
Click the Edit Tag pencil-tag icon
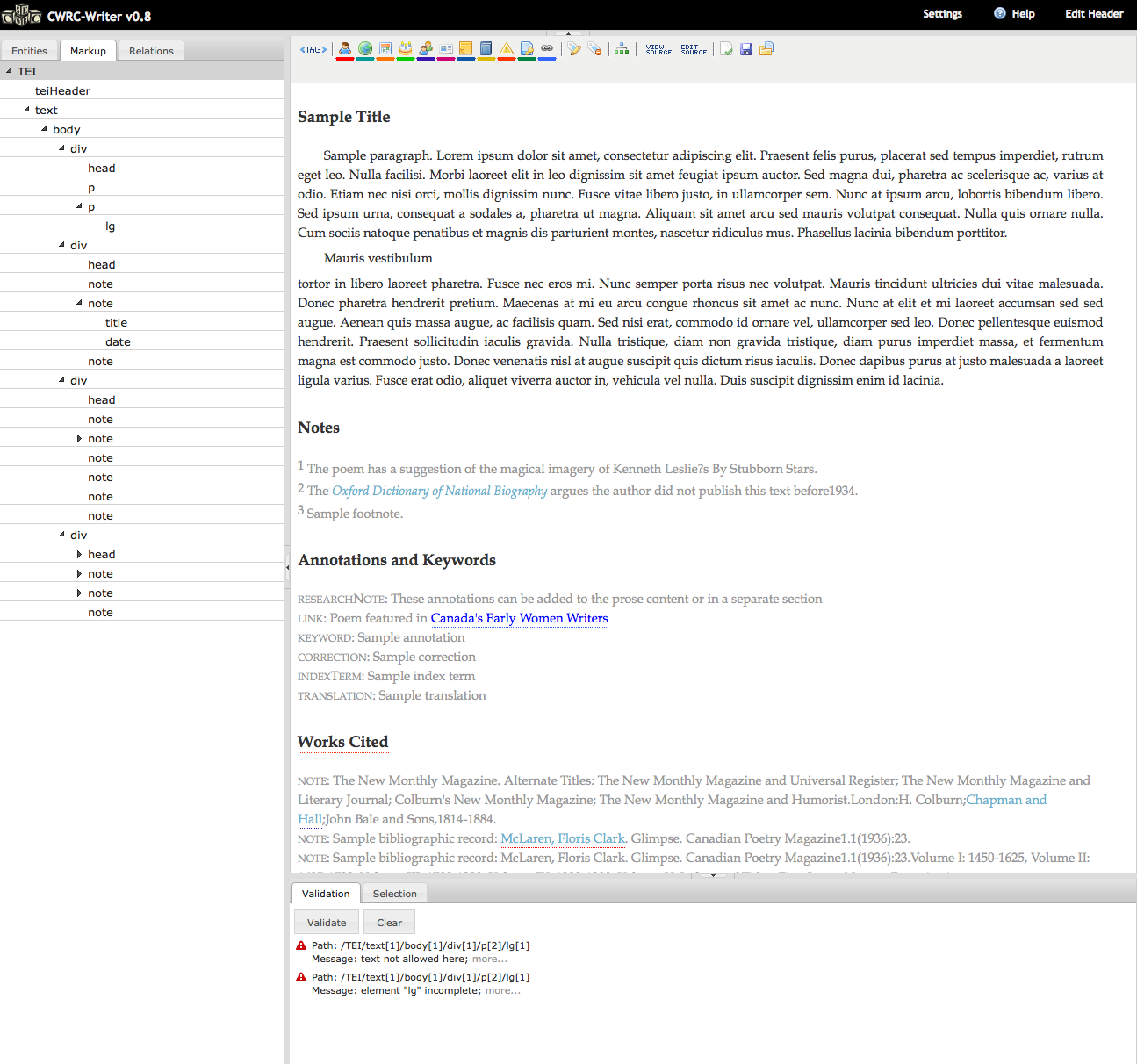tap(574, 49)
